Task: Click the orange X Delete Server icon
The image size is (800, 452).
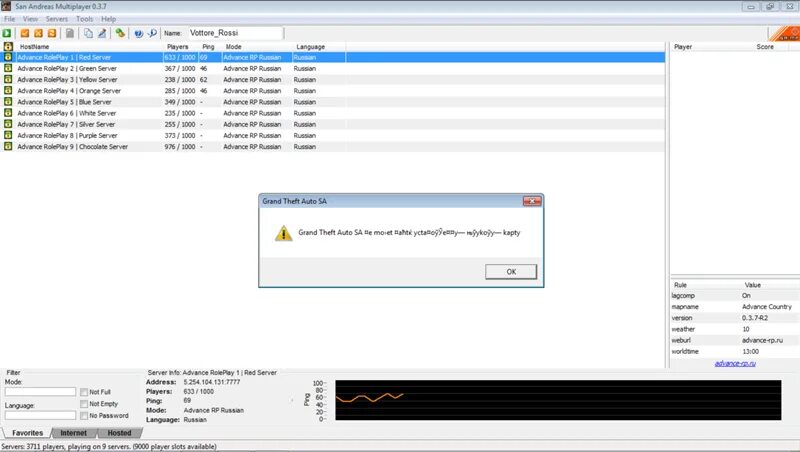Action: [x=38, y=33]
